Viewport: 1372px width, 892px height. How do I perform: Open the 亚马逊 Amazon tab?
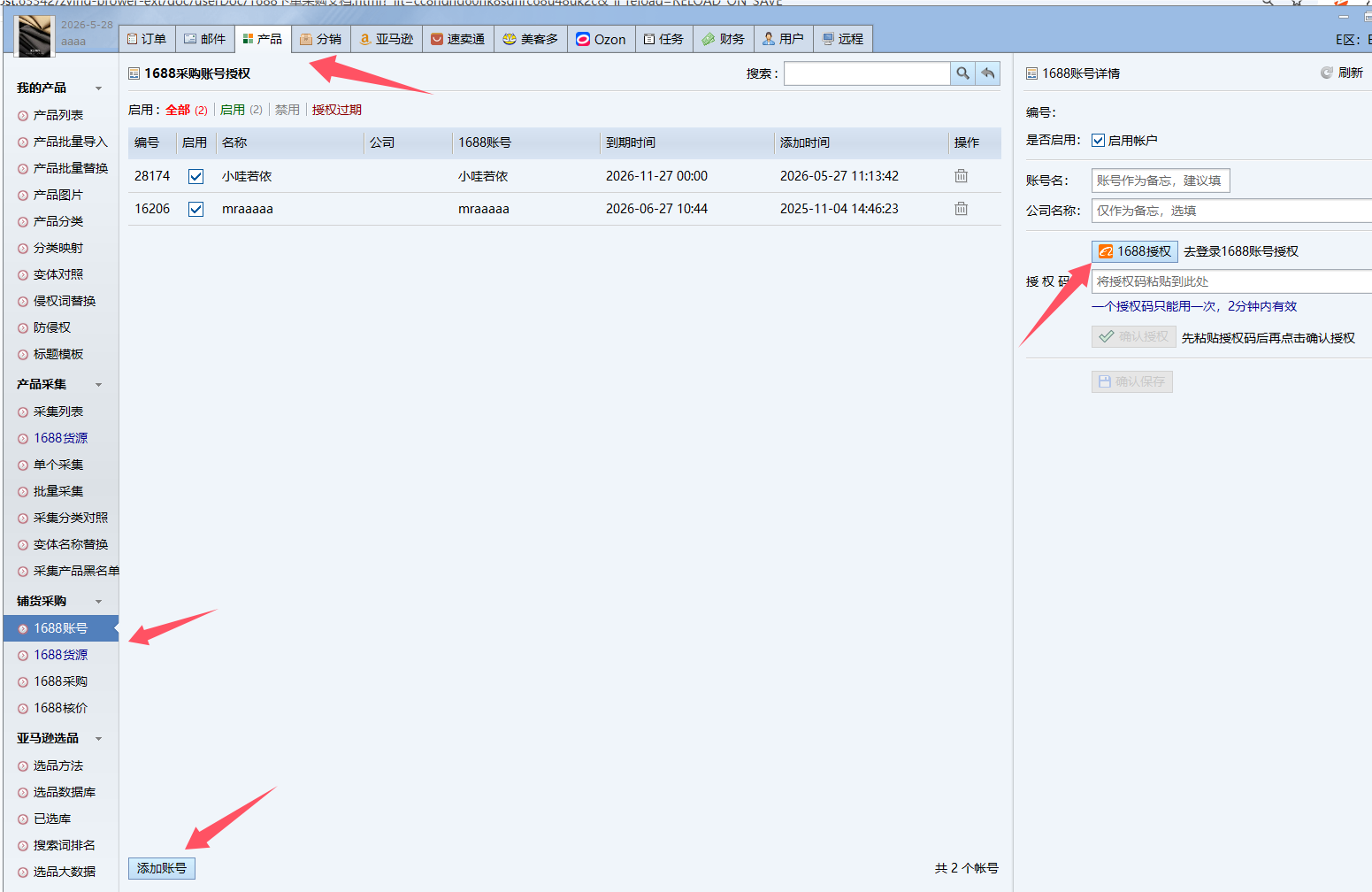(x=387, y=39)
